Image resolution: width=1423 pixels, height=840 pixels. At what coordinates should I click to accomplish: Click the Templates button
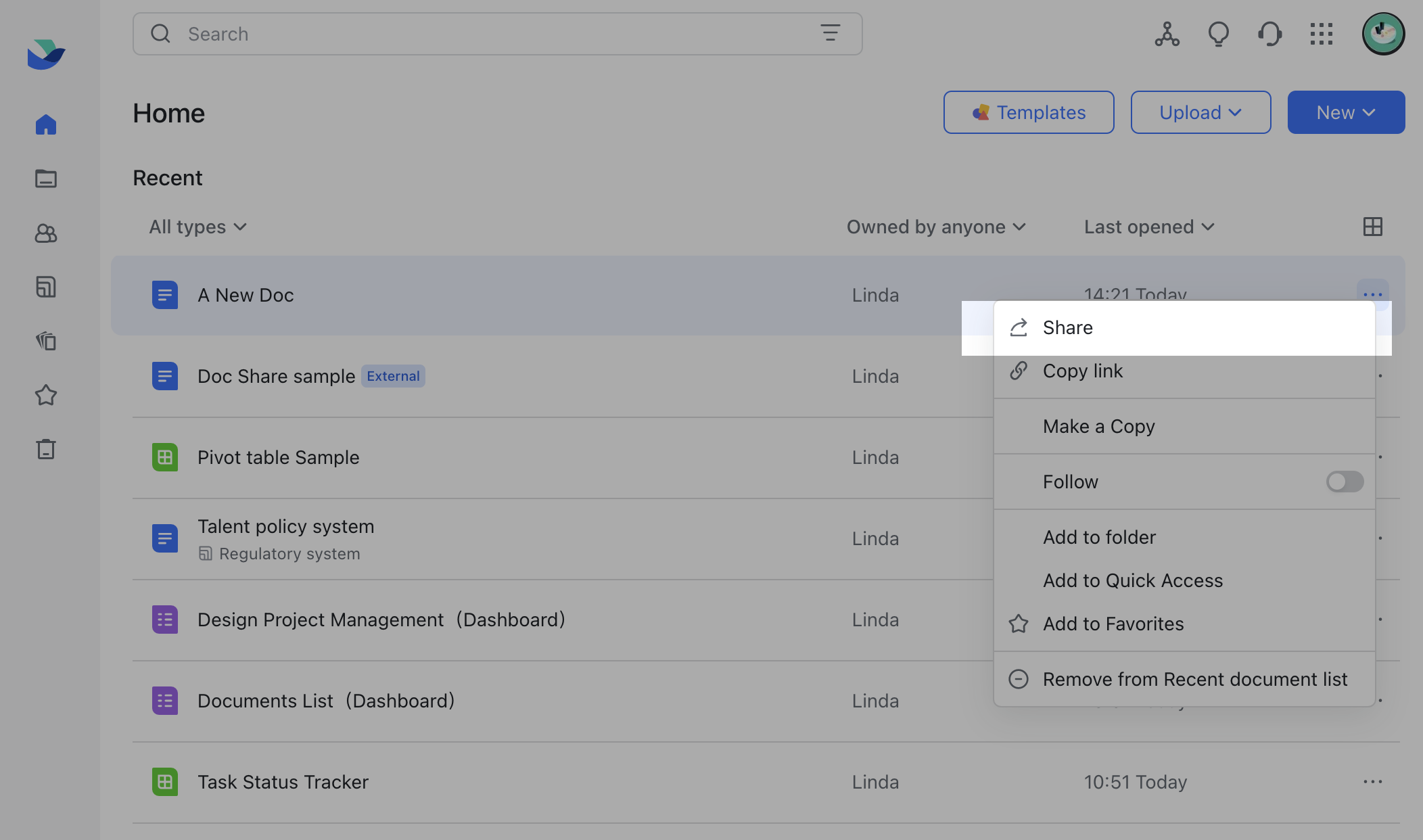[1028, 112]
